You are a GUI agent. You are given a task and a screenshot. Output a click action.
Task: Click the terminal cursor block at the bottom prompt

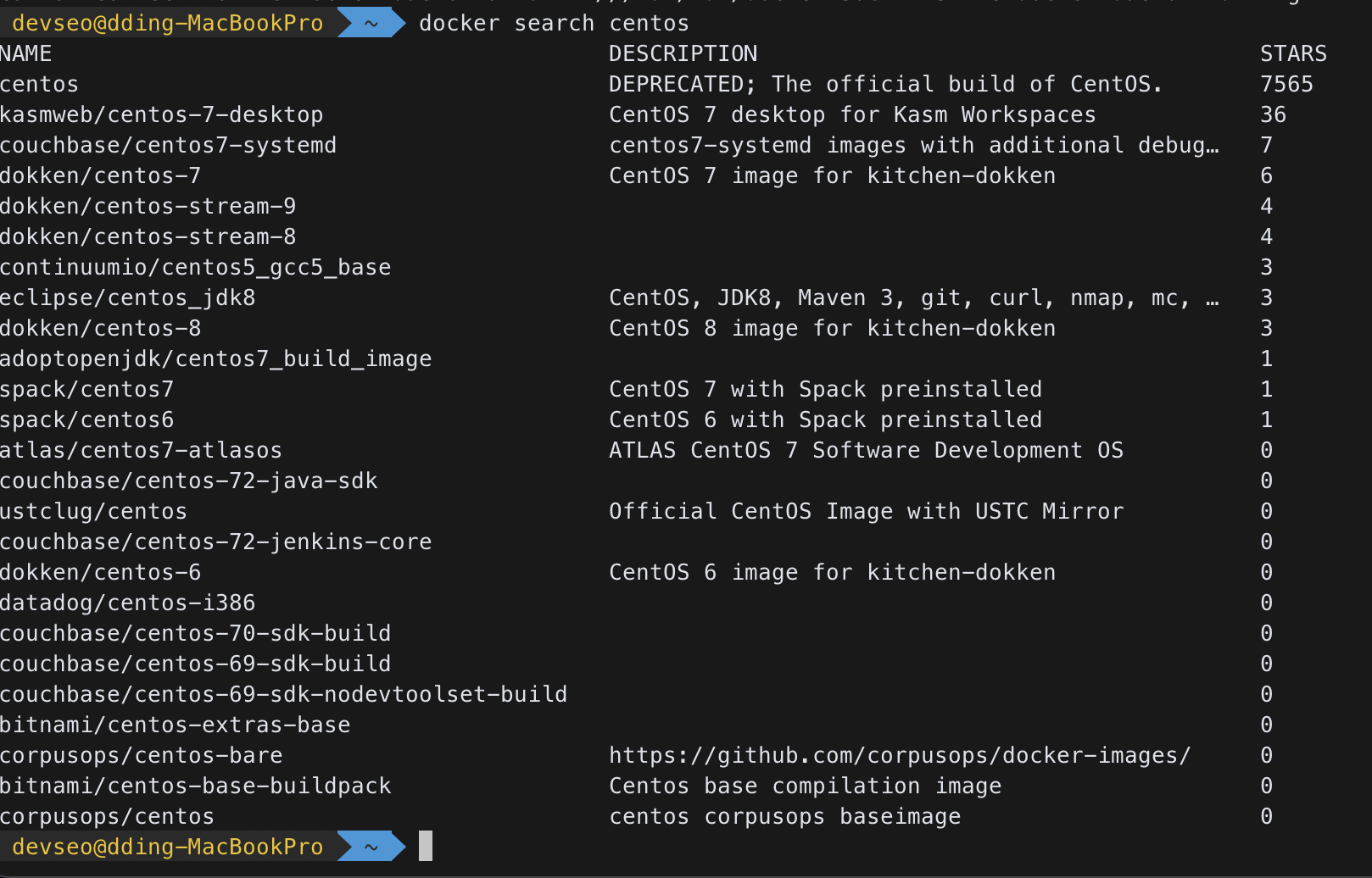[426, 847]
